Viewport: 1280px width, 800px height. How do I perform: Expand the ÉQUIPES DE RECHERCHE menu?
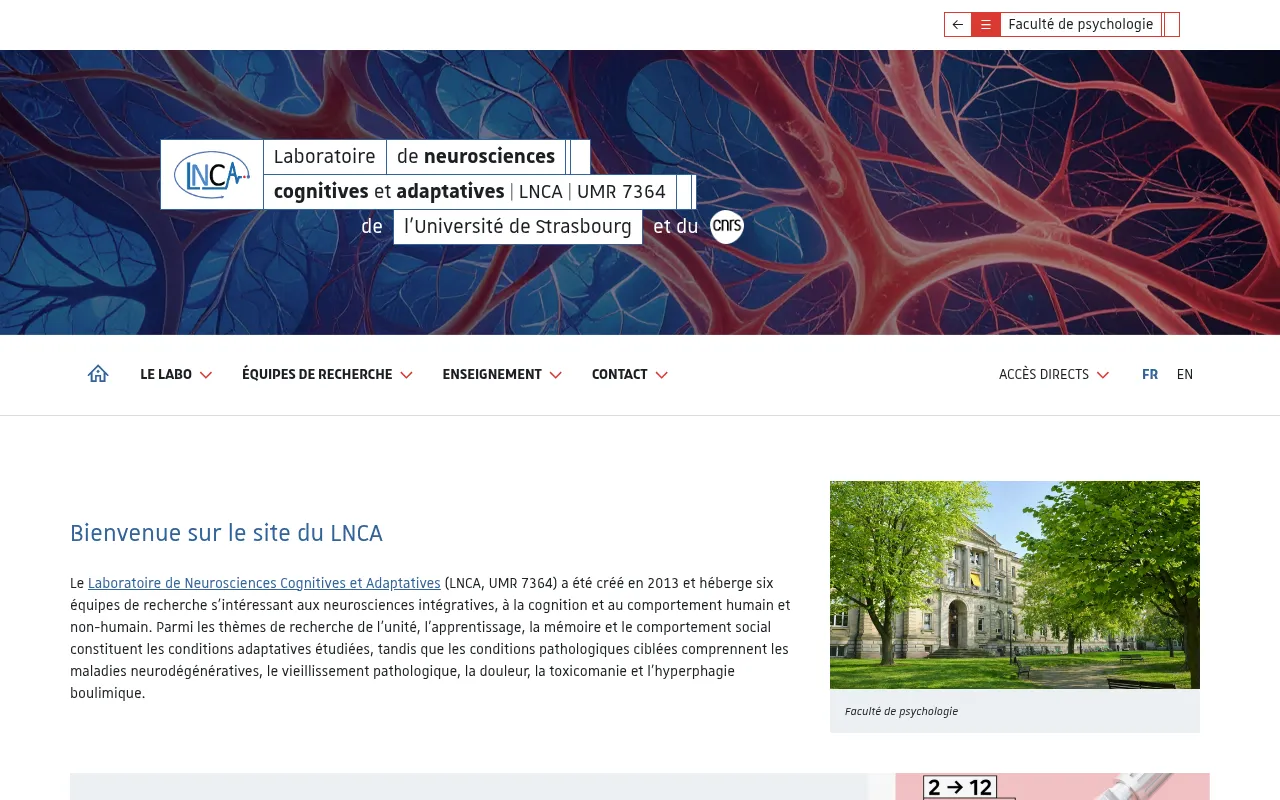(x=327, y=375)
